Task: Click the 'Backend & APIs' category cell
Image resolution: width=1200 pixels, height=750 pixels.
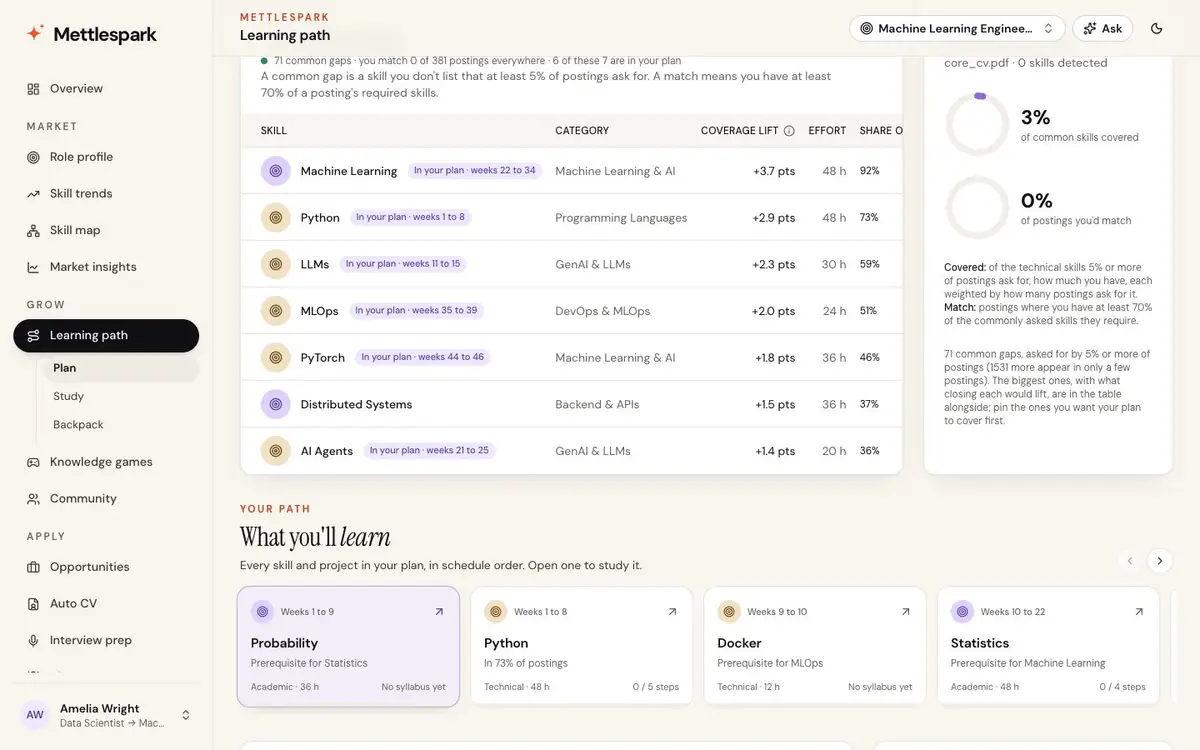Action: (598, 405)
